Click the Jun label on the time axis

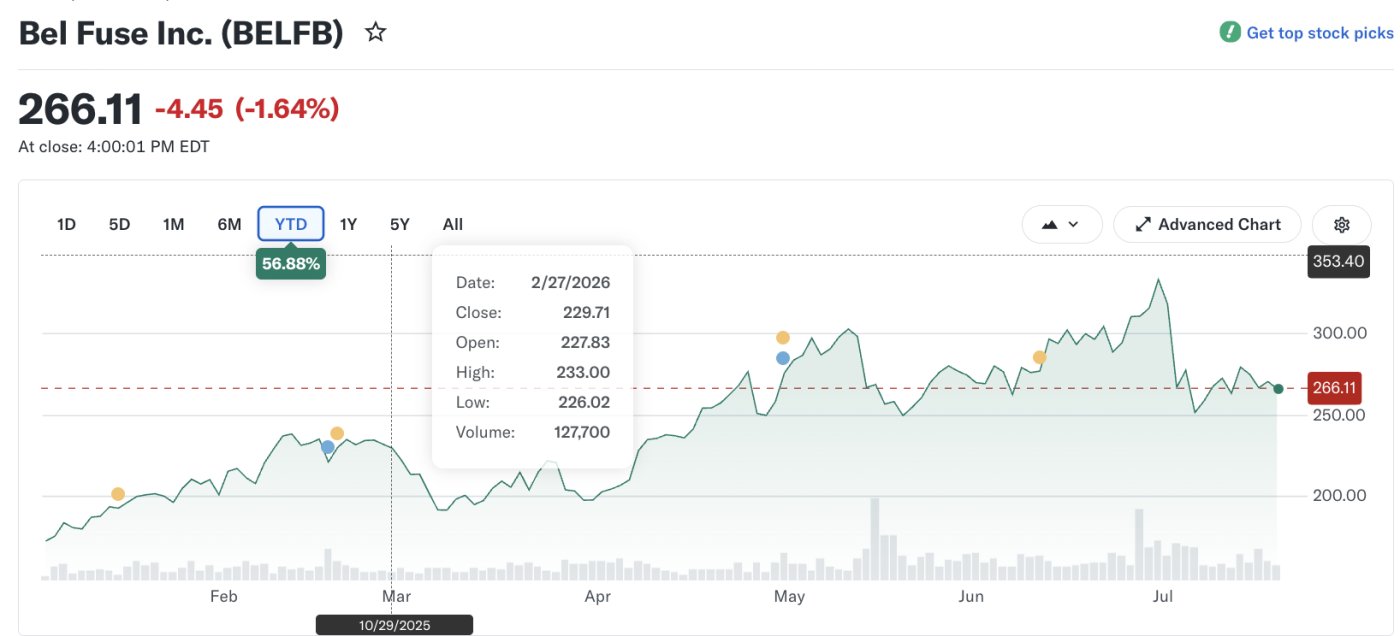coord(971,597)
